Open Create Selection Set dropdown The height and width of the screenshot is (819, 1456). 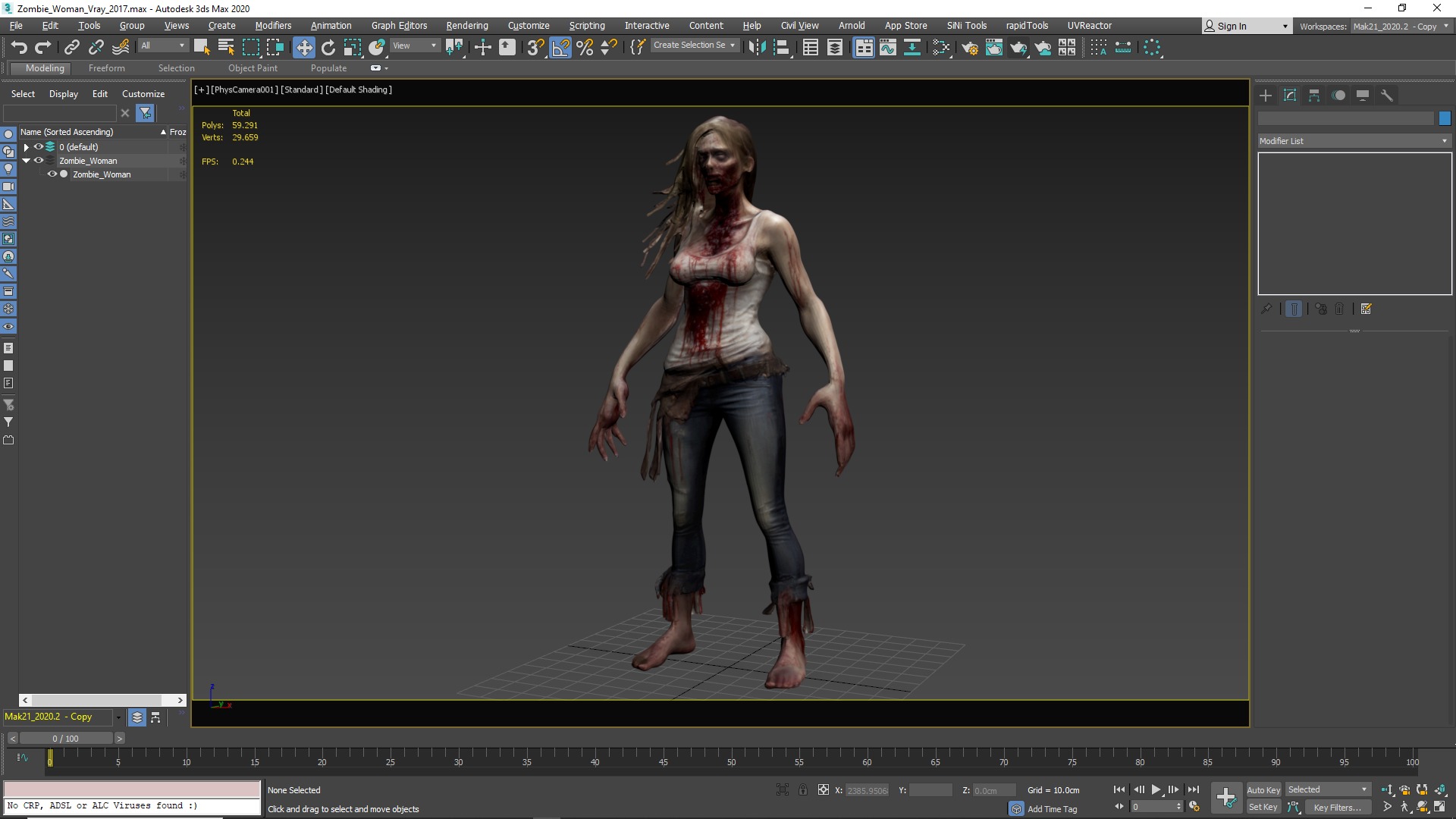695,45
